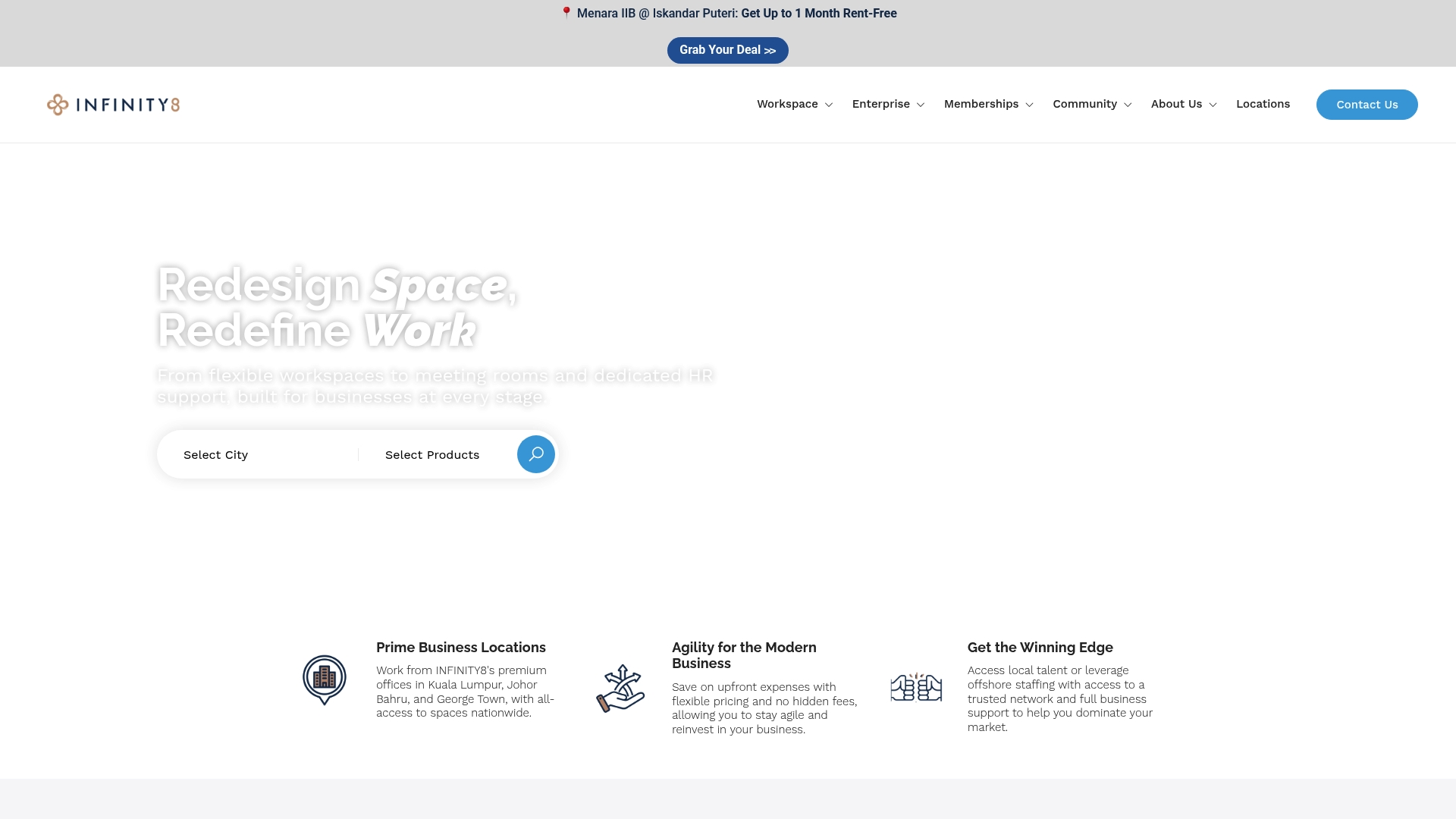Click the 'Save on upfront expenses' paragraph

coord(764,708)
